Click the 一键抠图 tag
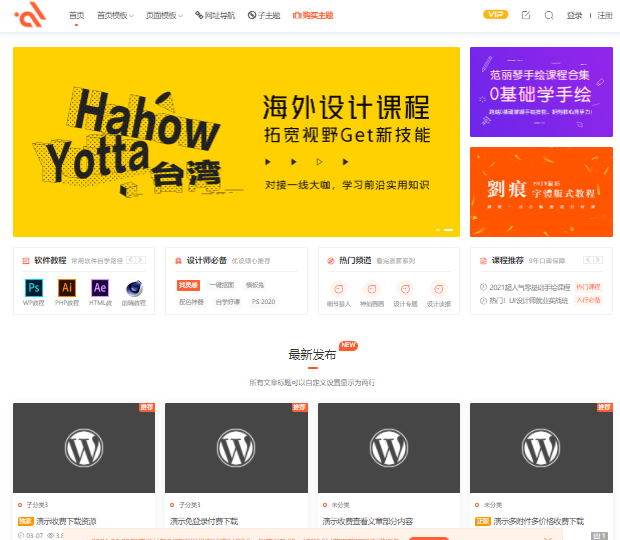Viewport: 620px width, 540px height. (x=222, y=285)
